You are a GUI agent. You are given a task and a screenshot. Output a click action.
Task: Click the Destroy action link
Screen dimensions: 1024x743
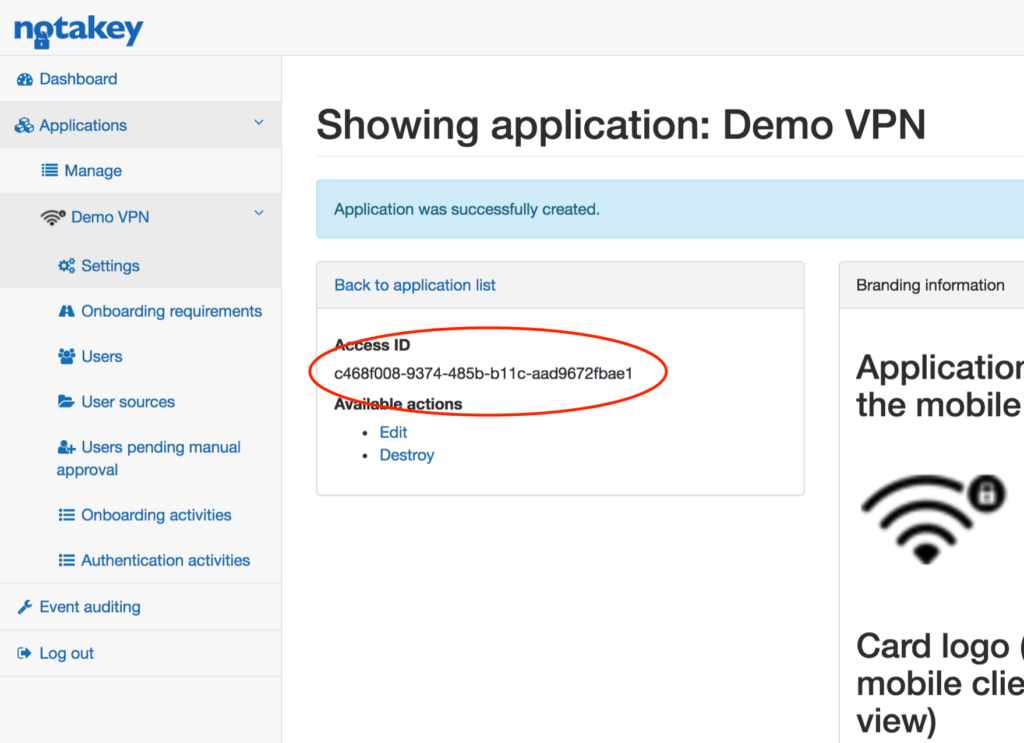pos(406,455)
